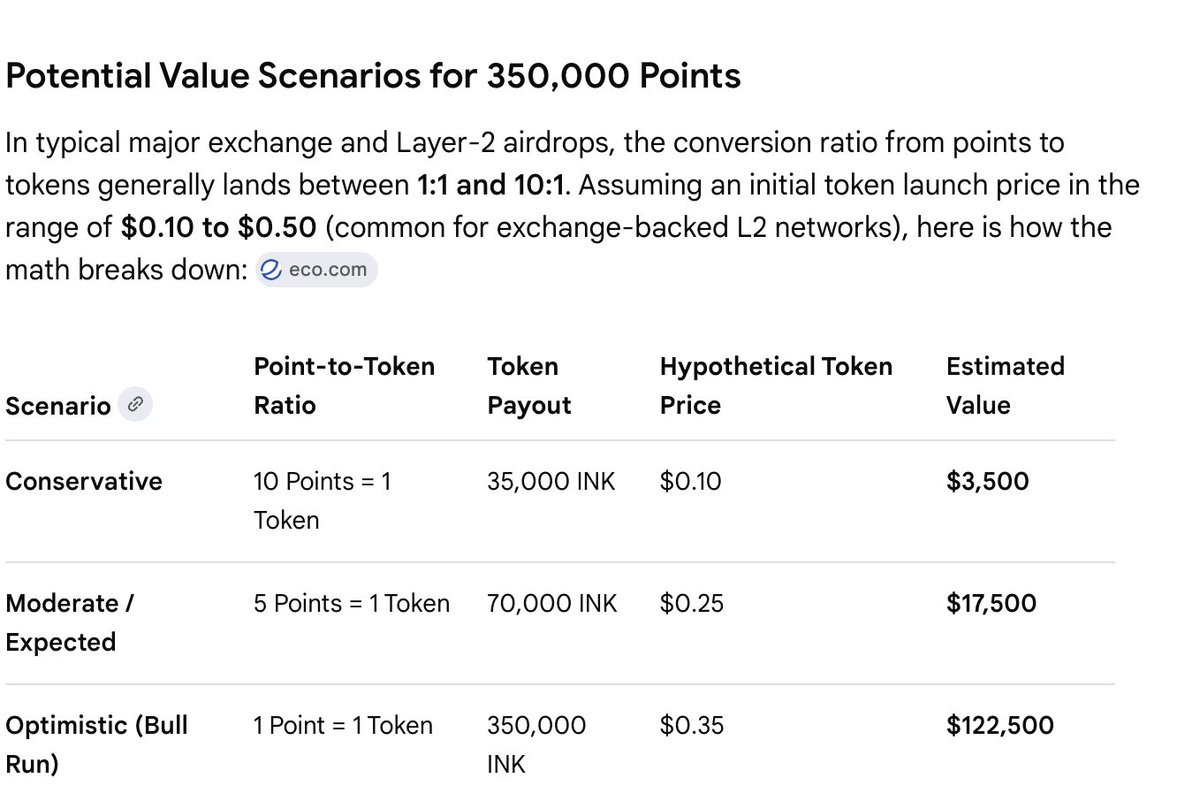The width and height of the screenshot is (1200, 801).
Task: Click the Hypothetical Token Price header
Action: (x=776, y=385)
